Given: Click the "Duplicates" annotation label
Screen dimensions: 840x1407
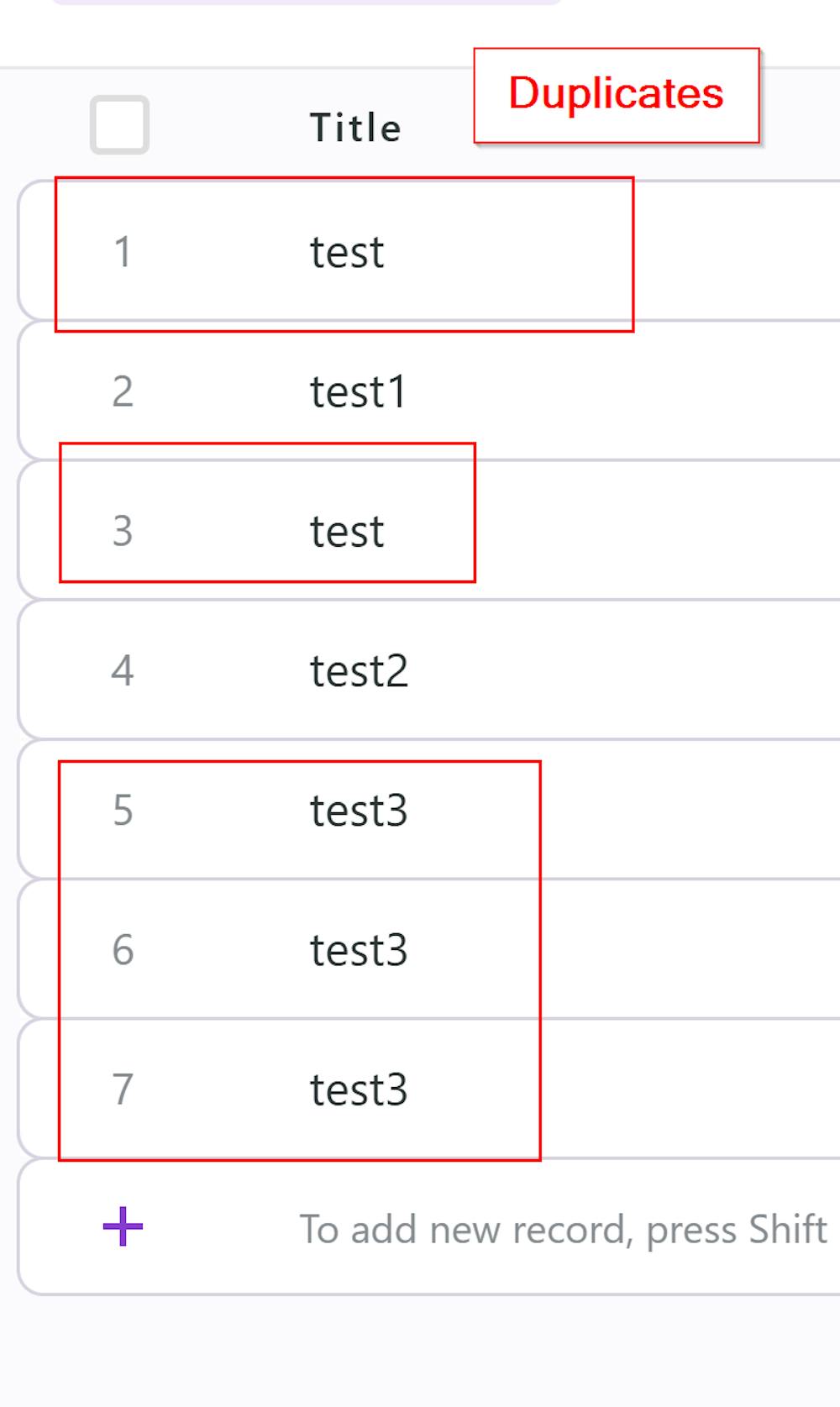Looking at the screenshot, I should (x=617, y=94).
